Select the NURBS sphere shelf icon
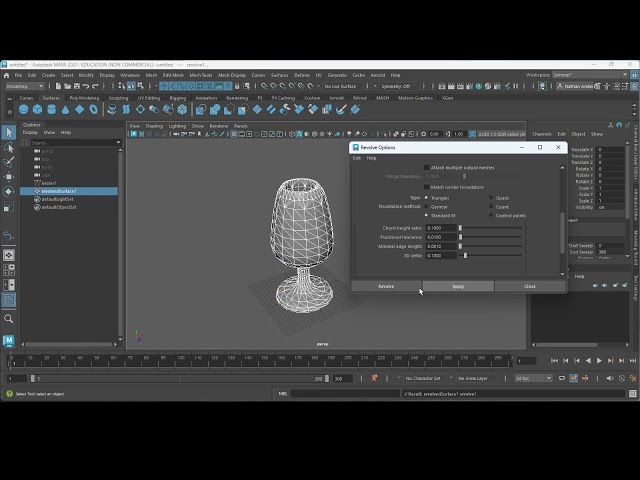640x480 pixels. click(24, 109)
